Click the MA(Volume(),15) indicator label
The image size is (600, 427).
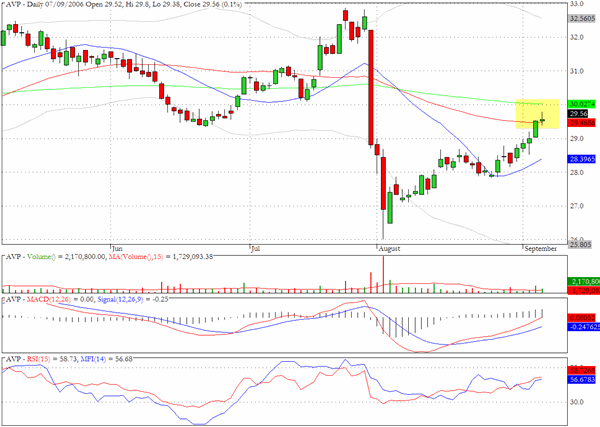(136, 256)
